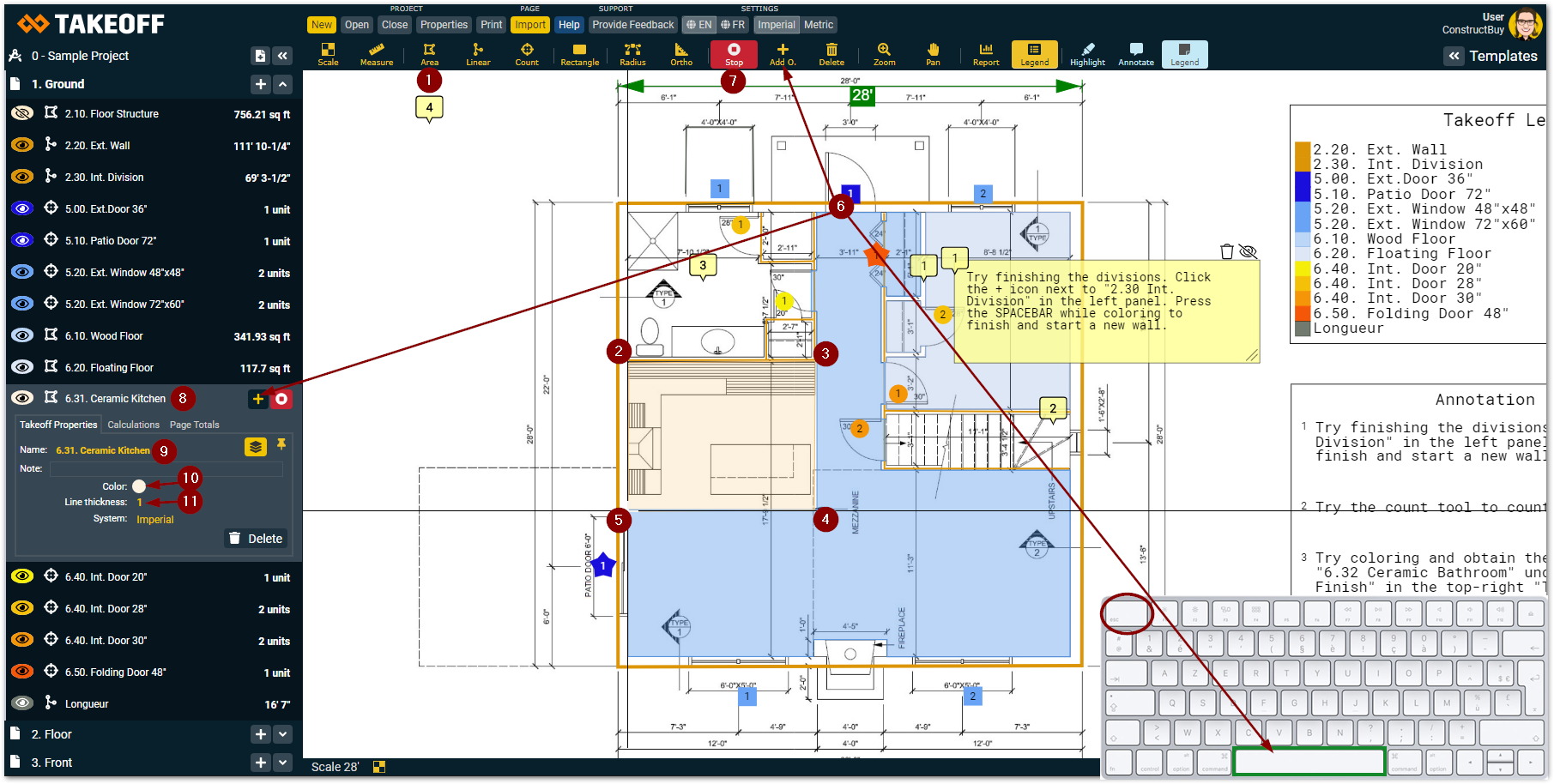Open the Page Totals tab
1554x784 pixels.
click(x=194, y=425)
